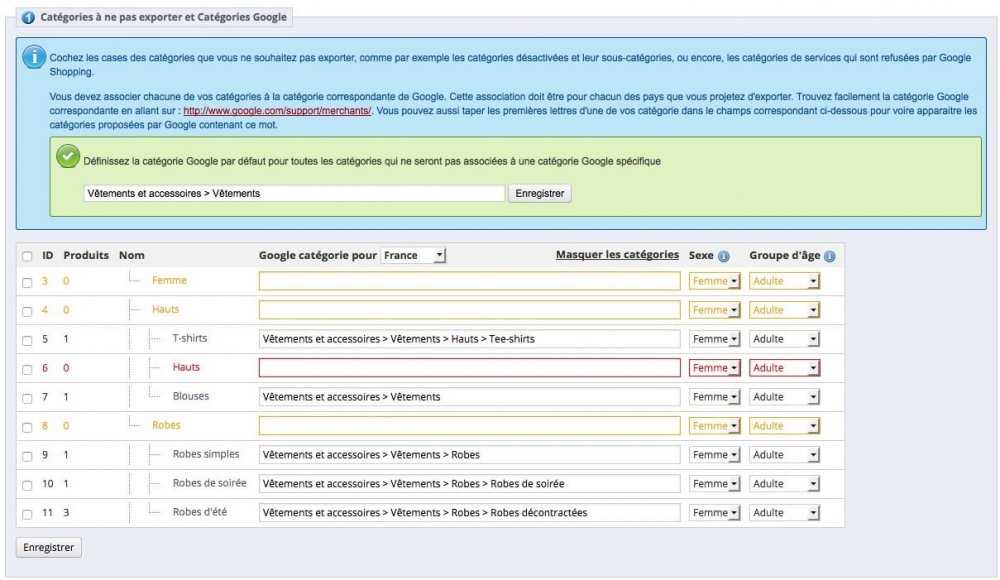Check the box for category ID 6 Hauts

pyautogui.click(x=27, y=369)
